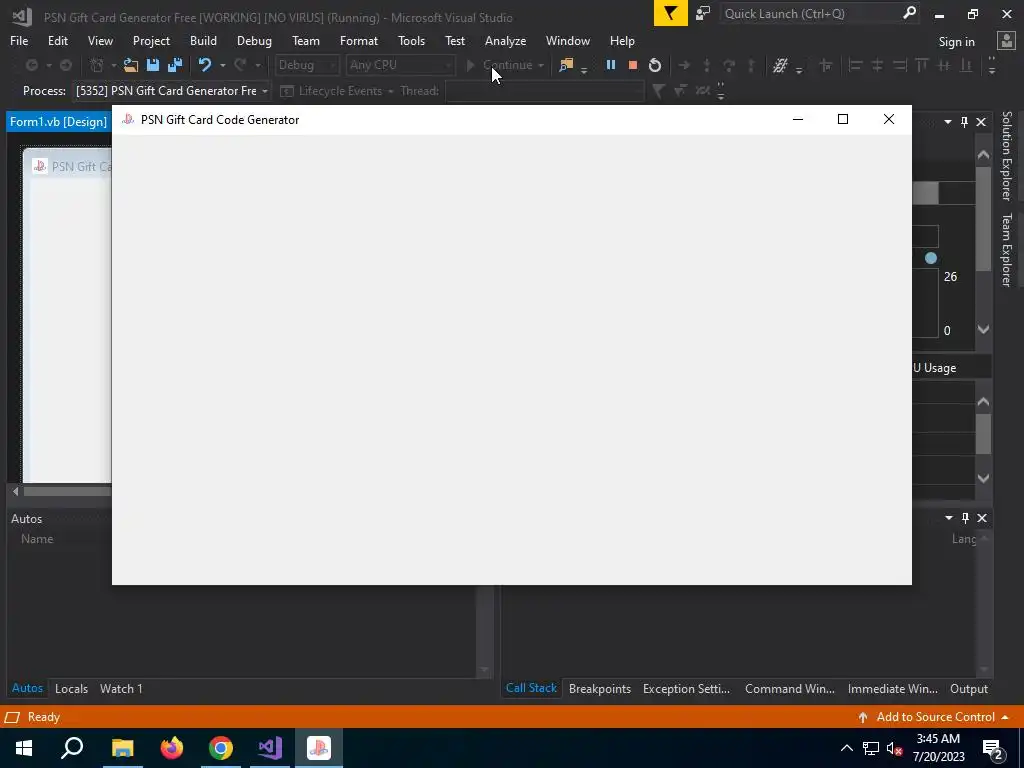Open the Build menu
Image resolution: width=1024 pixels, height=768 pixels.
(203, 40)
